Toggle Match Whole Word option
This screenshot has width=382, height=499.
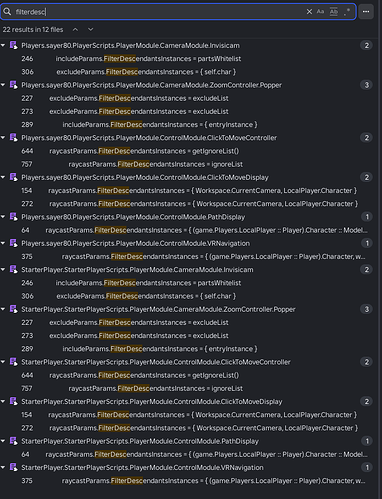click(x=334, y=12)
